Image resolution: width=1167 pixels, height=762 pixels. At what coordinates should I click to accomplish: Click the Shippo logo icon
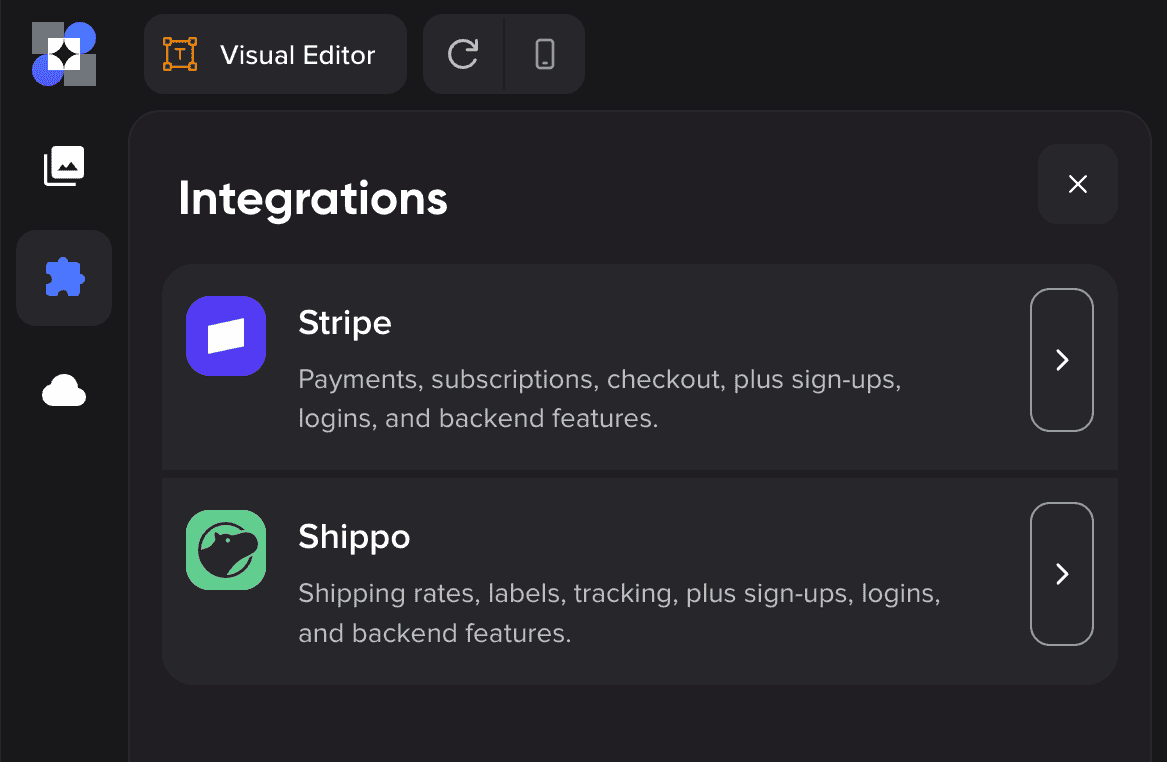tap(226, 550)
